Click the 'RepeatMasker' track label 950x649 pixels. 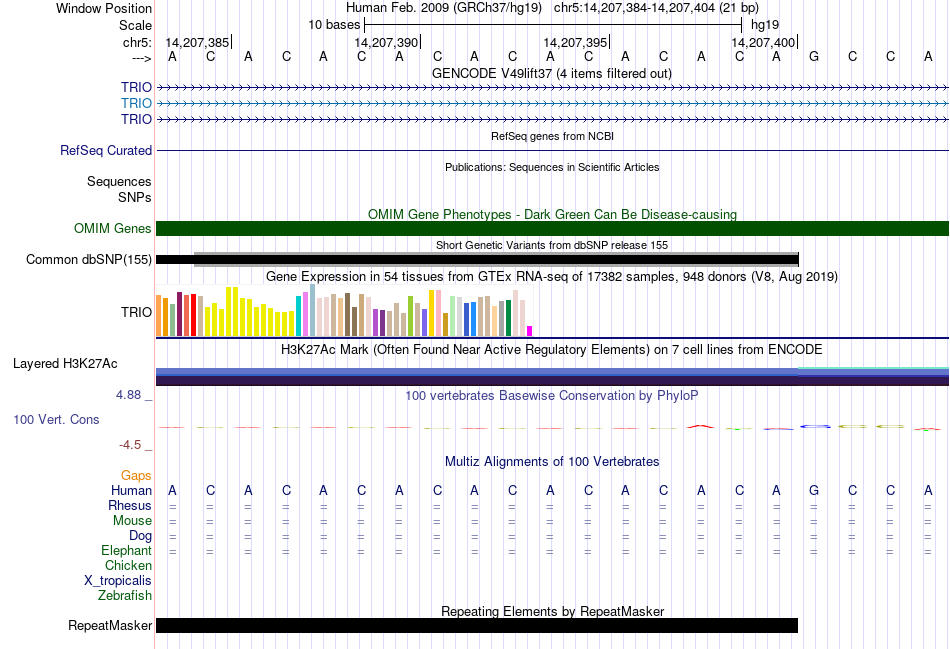coord(110,625)
